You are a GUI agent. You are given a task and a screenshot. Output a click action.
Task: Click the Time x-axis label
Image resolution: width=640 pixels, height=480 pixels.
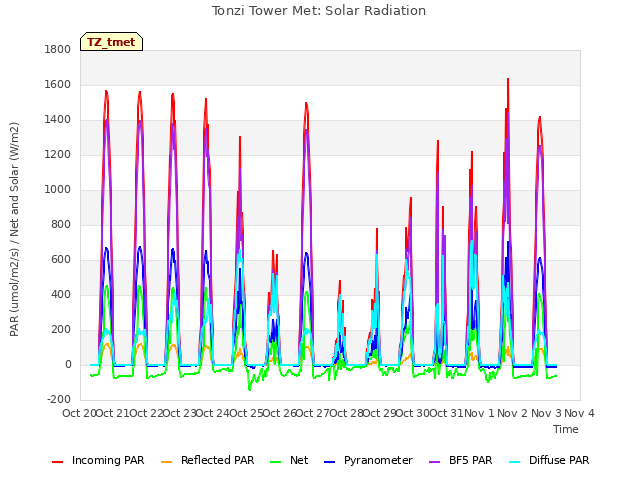point(566,429)
